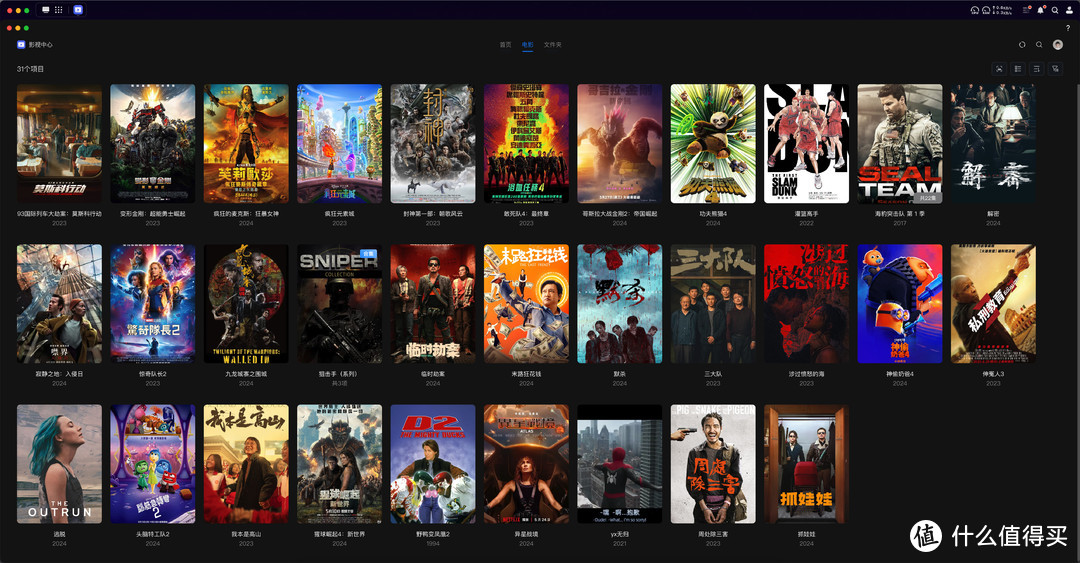Screen dimensions: 1080x563
Task: Open the user avatar menu
Action: pos(1058,45)
